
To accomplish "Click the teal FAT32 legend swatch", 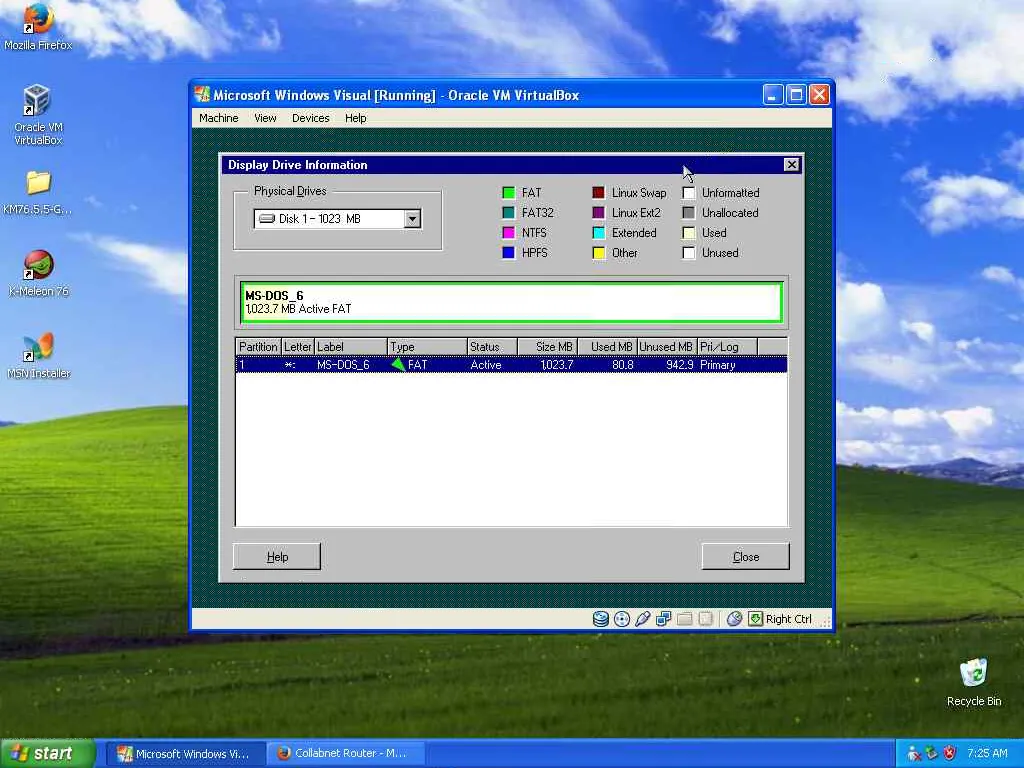I will tap(509, 213).
